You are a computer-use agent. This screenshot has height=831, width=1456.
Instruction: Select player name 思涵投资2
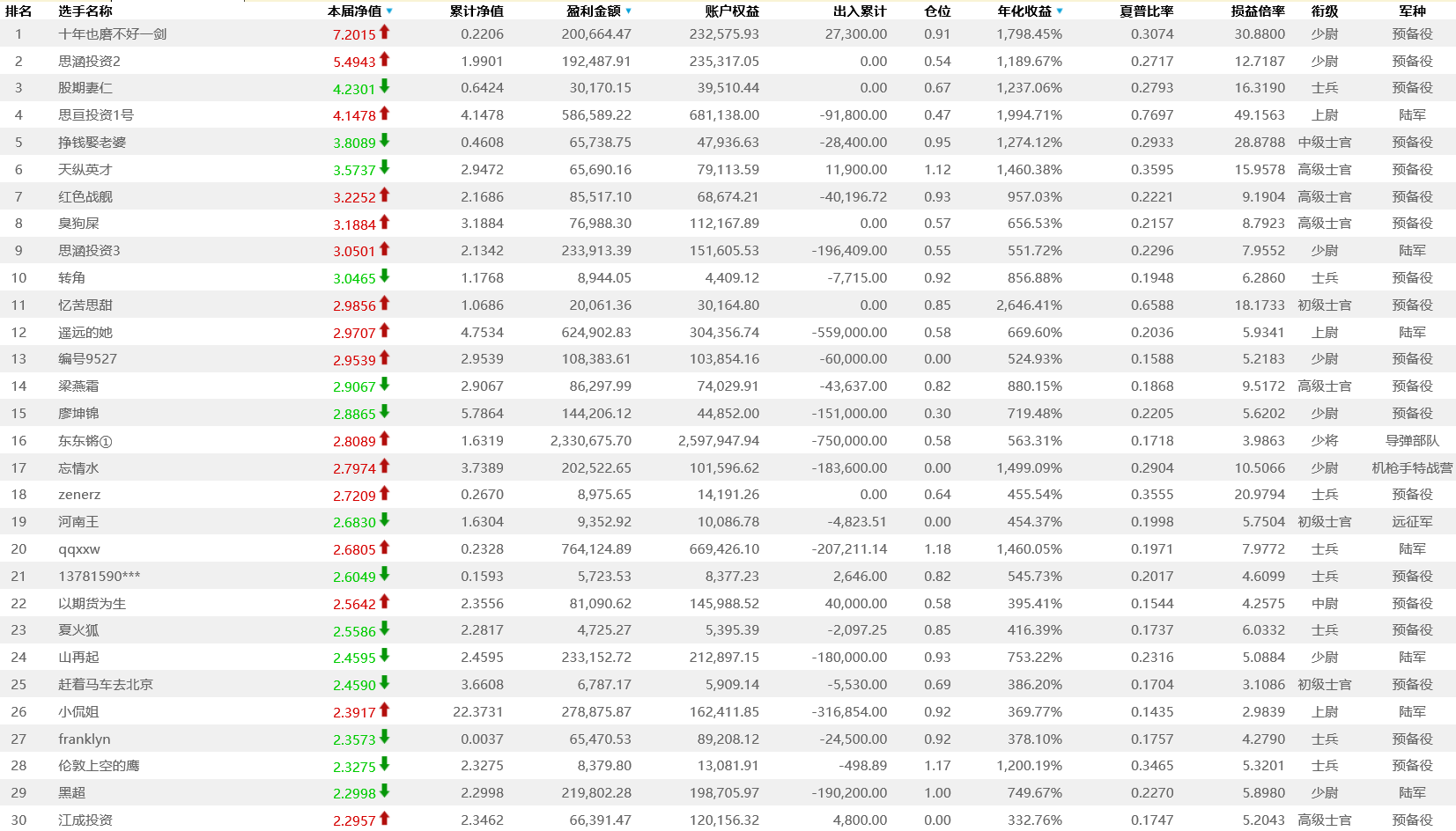(89, 61)
